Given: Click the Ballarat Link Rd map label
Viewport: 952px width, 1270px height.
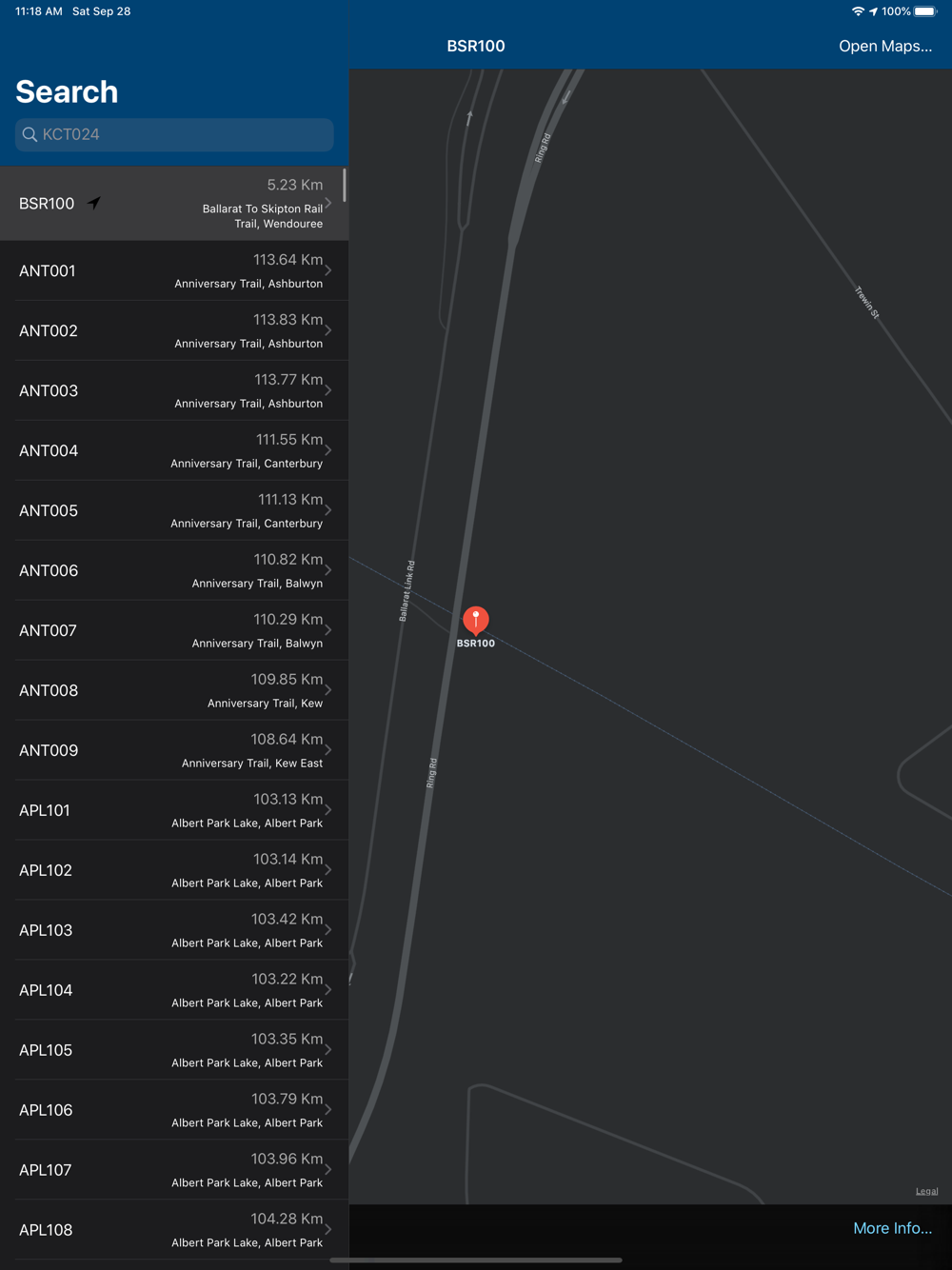Looking at the screenshot, I should [x=407, y=591].
